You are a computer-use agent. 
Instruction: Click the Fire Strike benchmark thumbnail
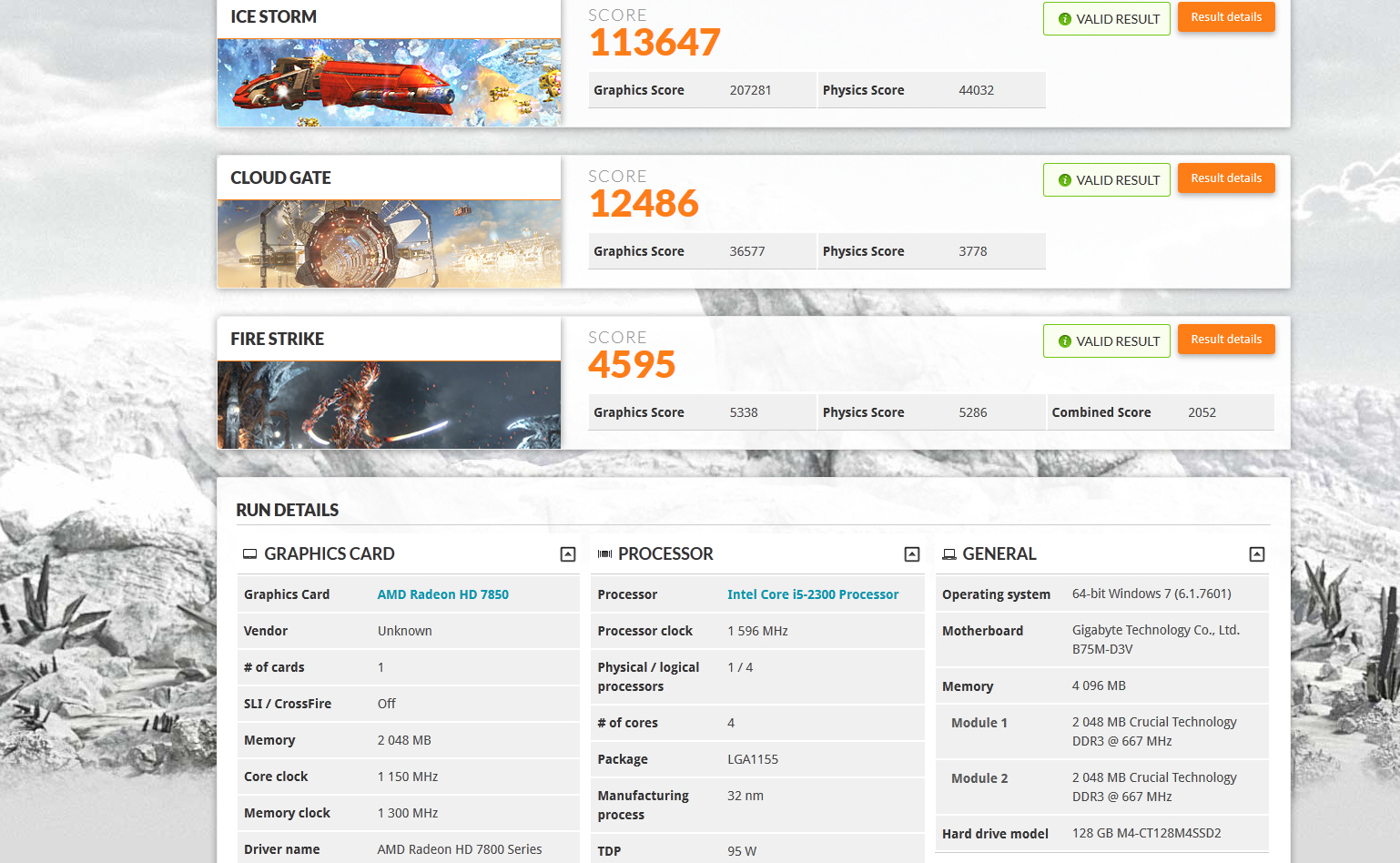point(389,404)
